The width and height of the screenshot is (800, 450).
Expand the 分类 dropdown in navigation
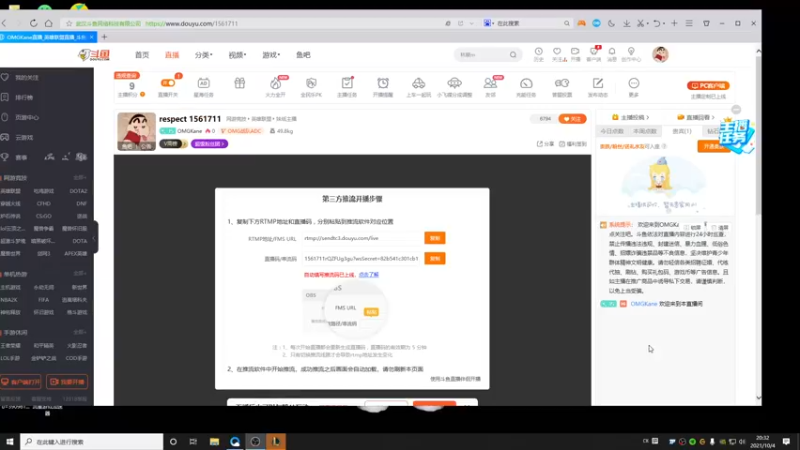coord(204,55)
